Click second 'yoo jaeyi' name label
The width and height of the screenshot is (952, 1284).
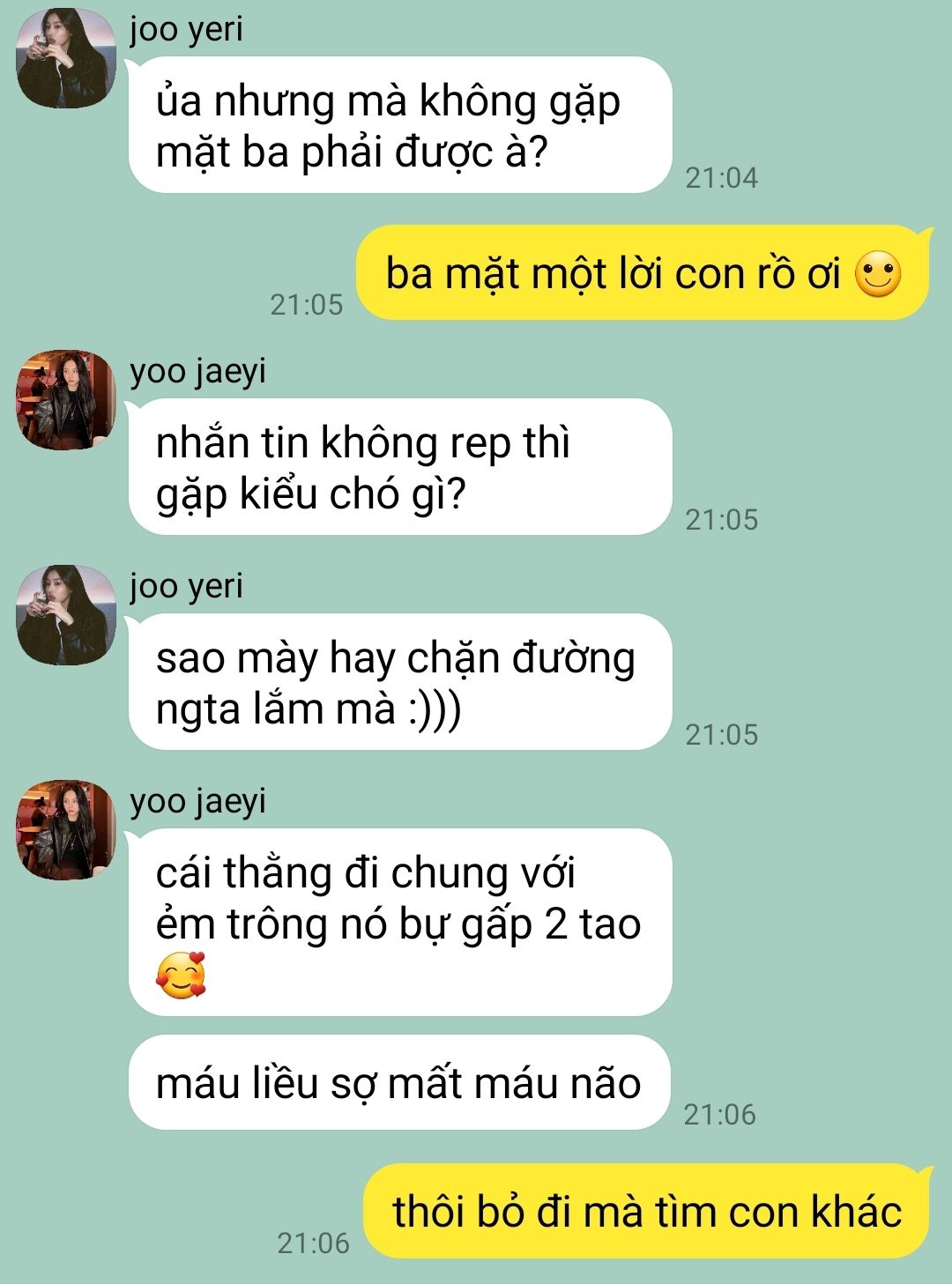pyautogui.click(x=197, y=802)
